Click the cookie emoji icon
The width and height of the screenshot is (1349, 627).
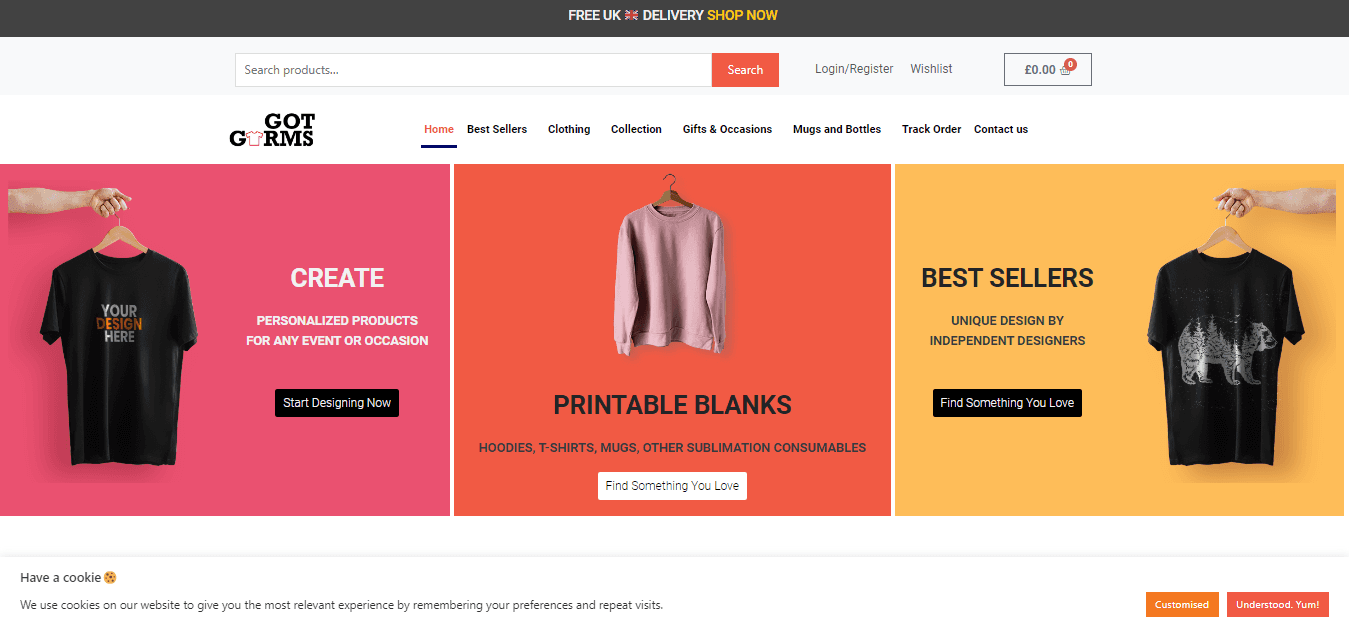pyautogui.click(x=111, y=578)
